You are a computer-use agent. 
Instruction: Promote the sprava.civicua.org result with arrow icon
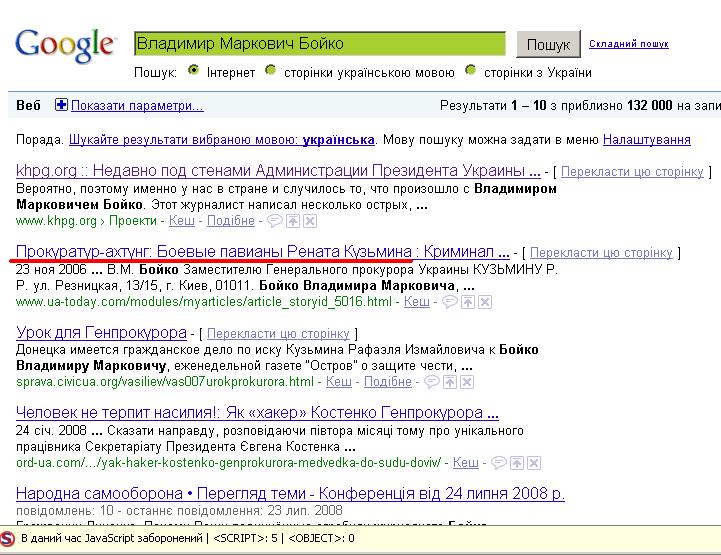coord(450,382)
